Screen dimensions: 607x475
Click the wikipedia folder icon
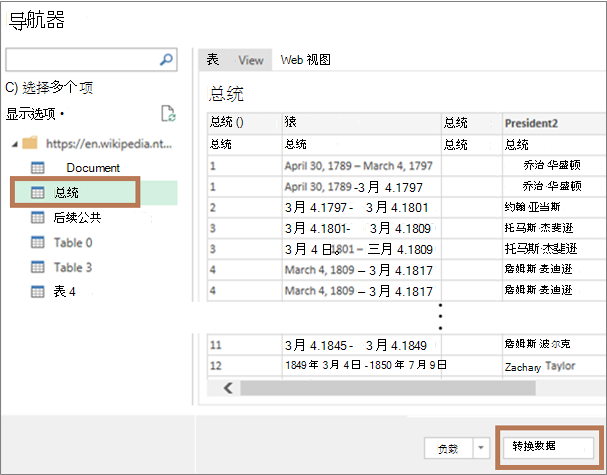(30, 143)
